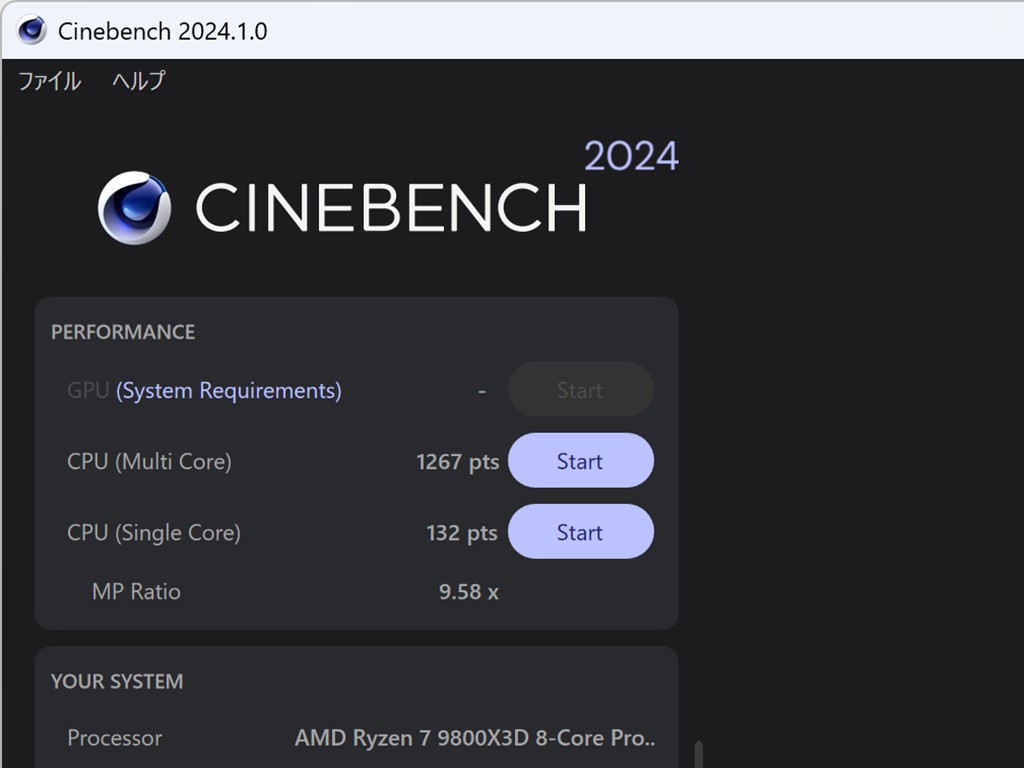
Task: Open the GPU System Requirements link
Action: (x=229, y=390)
